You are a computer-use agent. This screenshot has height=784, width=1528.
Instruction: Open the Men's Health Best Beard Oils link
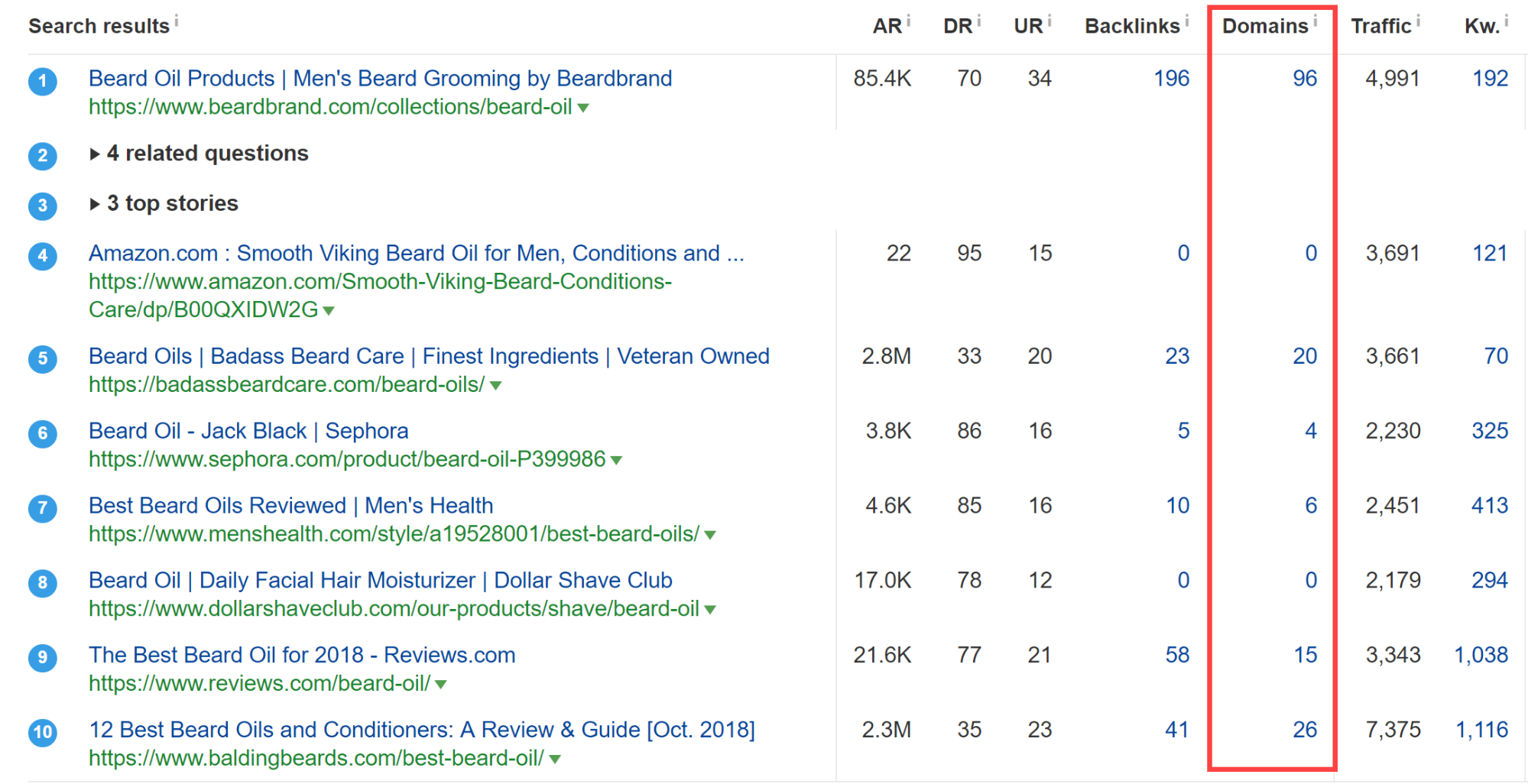click(290, 506)
